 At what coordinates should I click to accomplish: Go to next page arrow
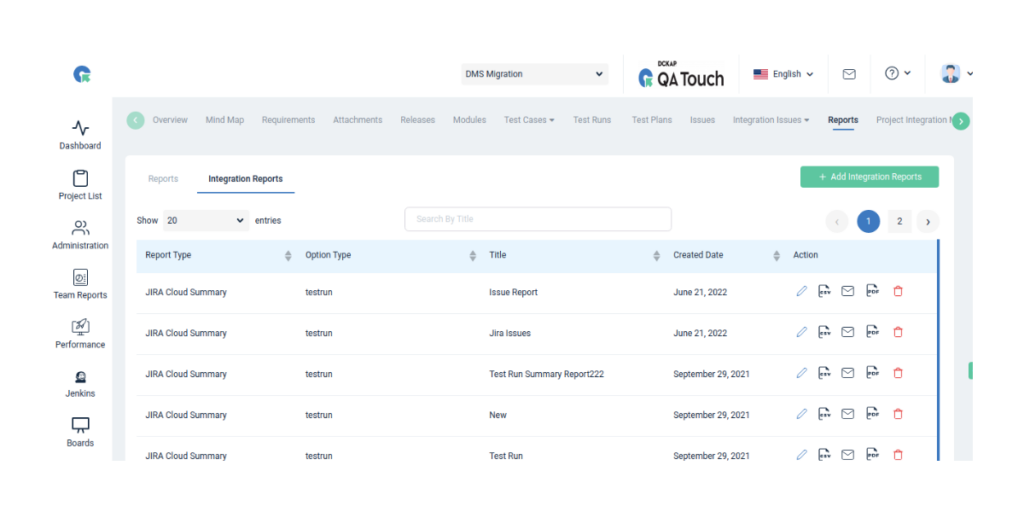tap(928, 222)
